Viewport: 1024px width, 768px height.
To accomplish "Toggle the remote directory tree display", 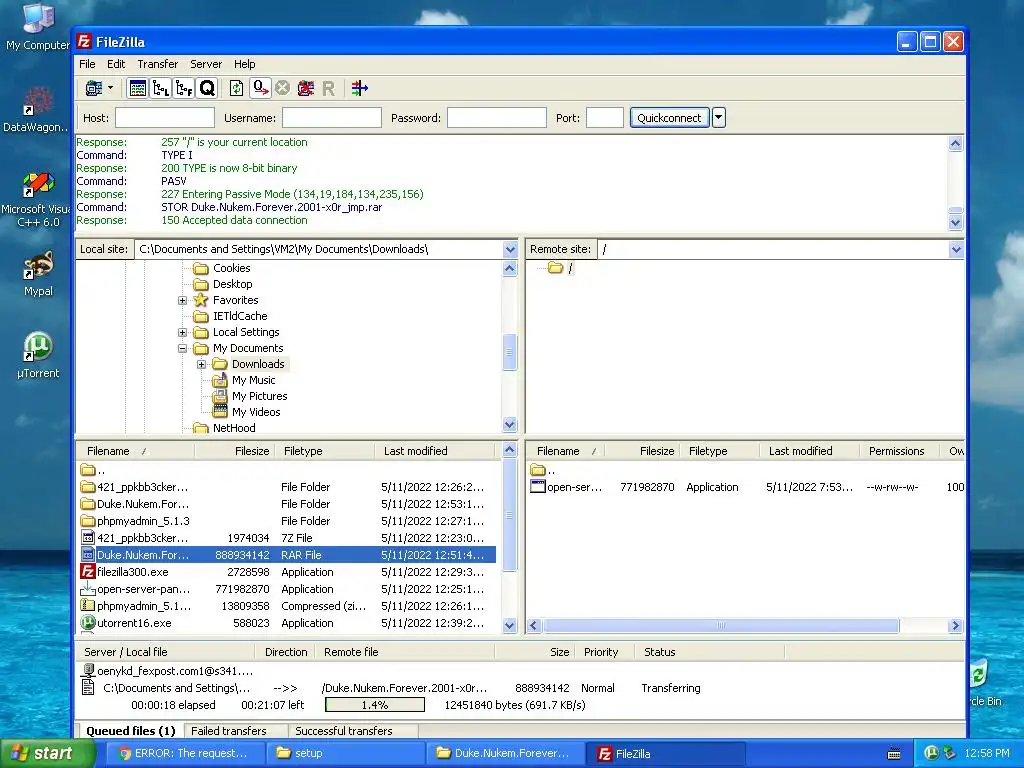I will click(x=184, y=88).
